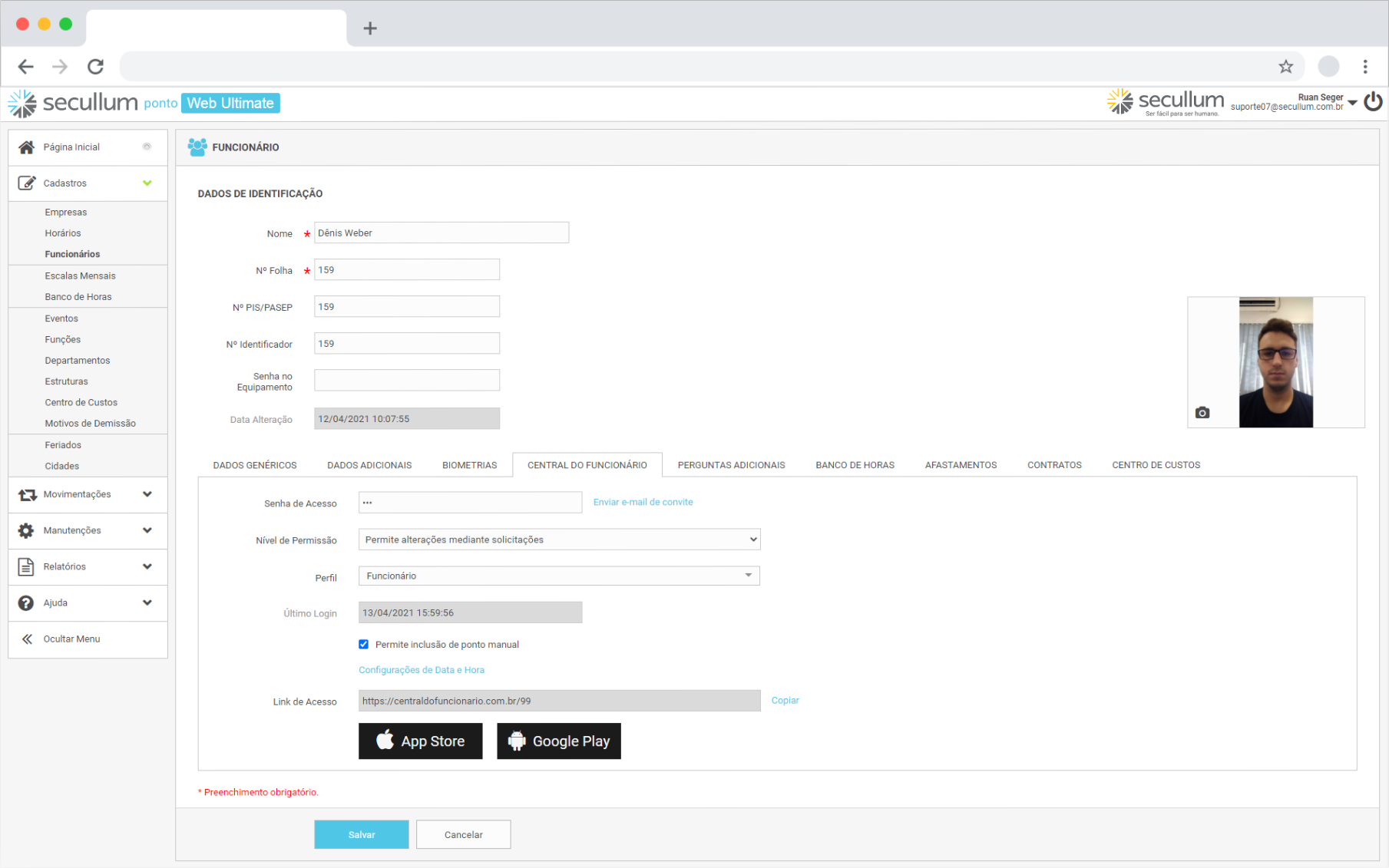Click the camera icon on employee photo

[x=1202, y=413]
